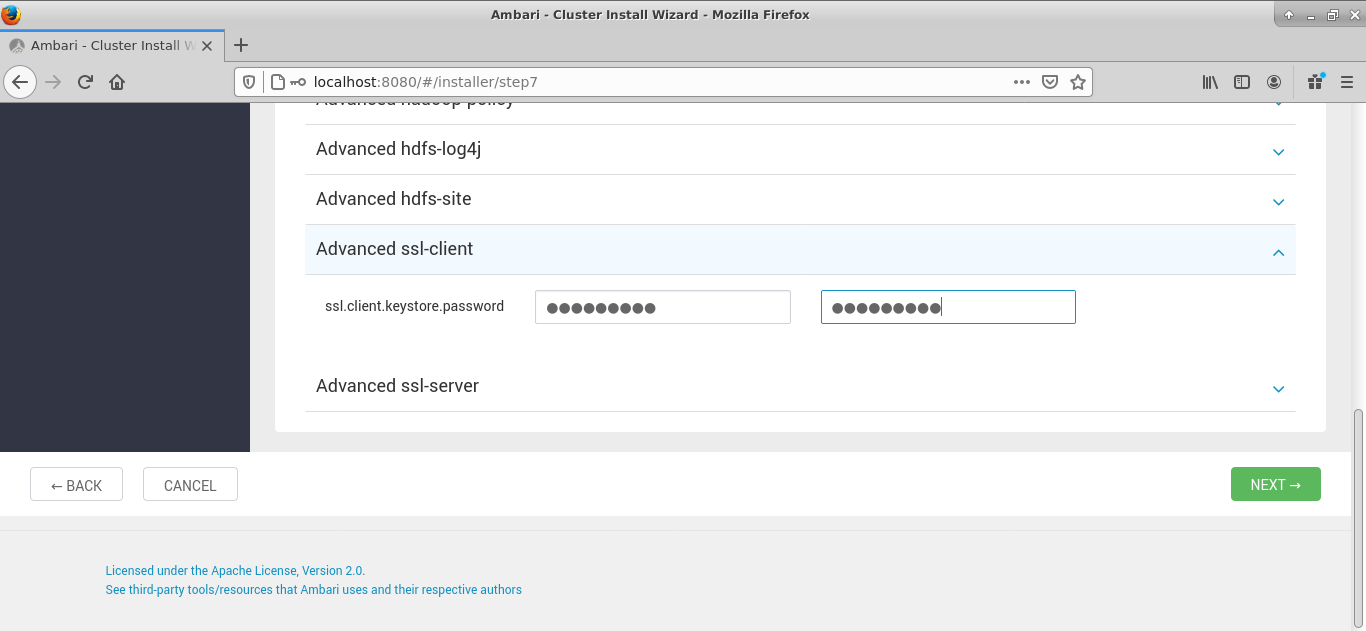Screen dimensions: 1366x631
Task: Expand the Advanced hdfs-log4j section
Action: 800,150
